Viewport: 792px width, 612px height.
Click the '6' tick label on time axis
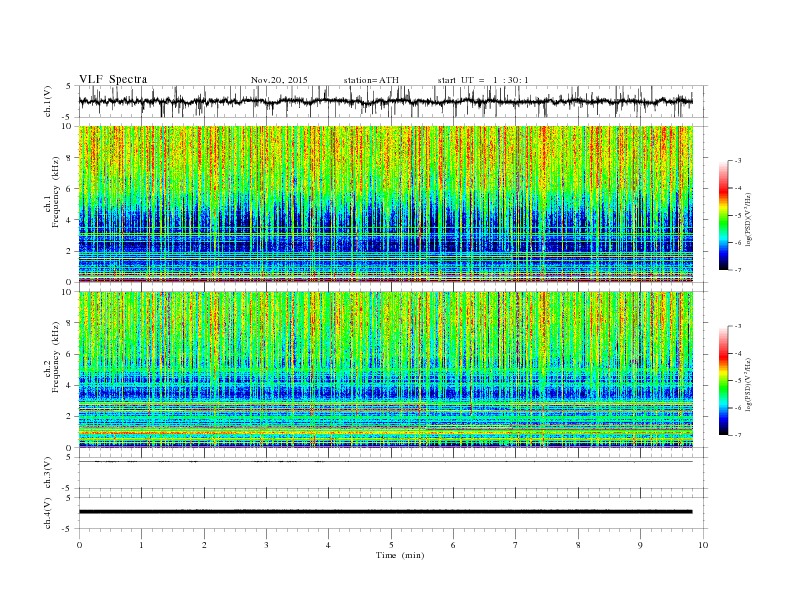click(x=453, y=545)
